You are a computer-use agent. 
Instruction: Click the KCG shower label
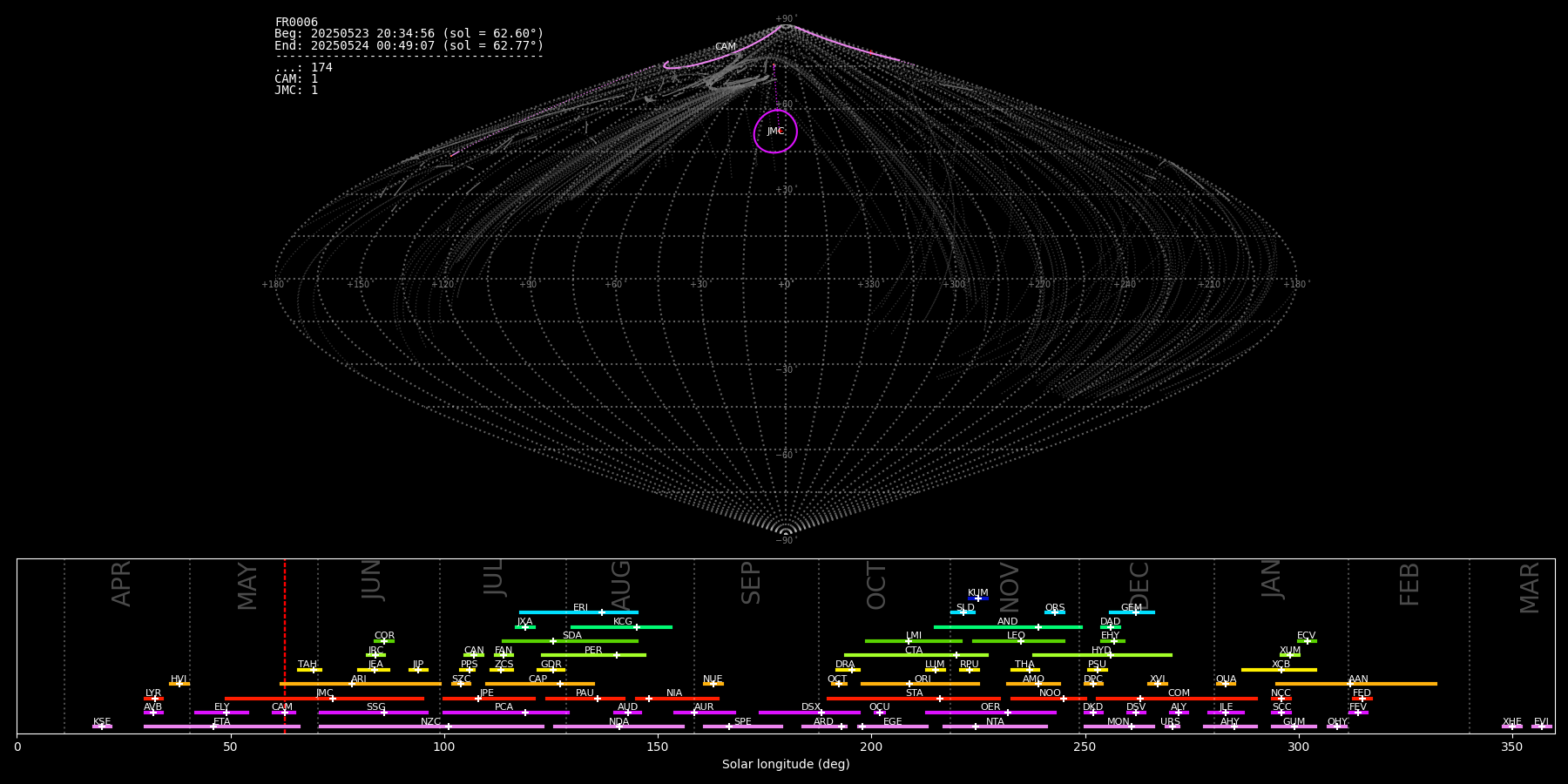pyautogui.click(x=623, y=622)
